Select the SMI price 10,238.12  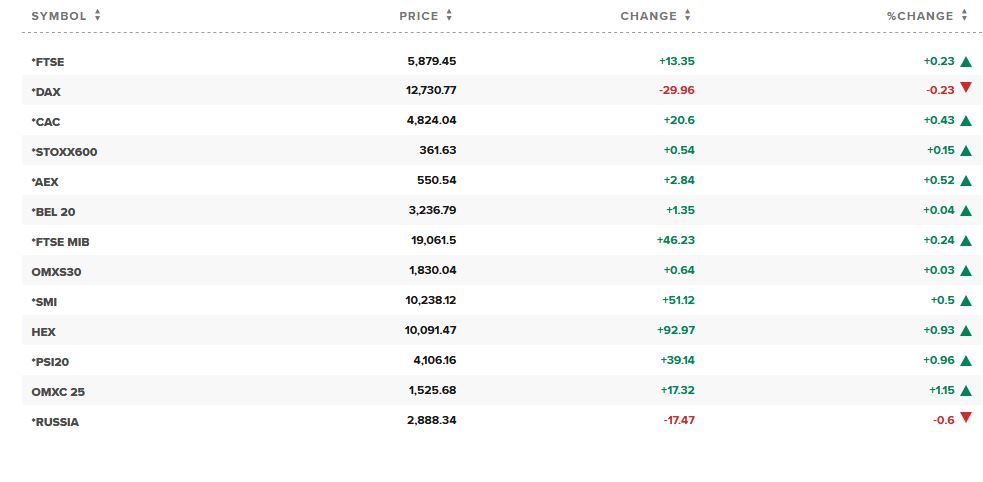(431, 300)
